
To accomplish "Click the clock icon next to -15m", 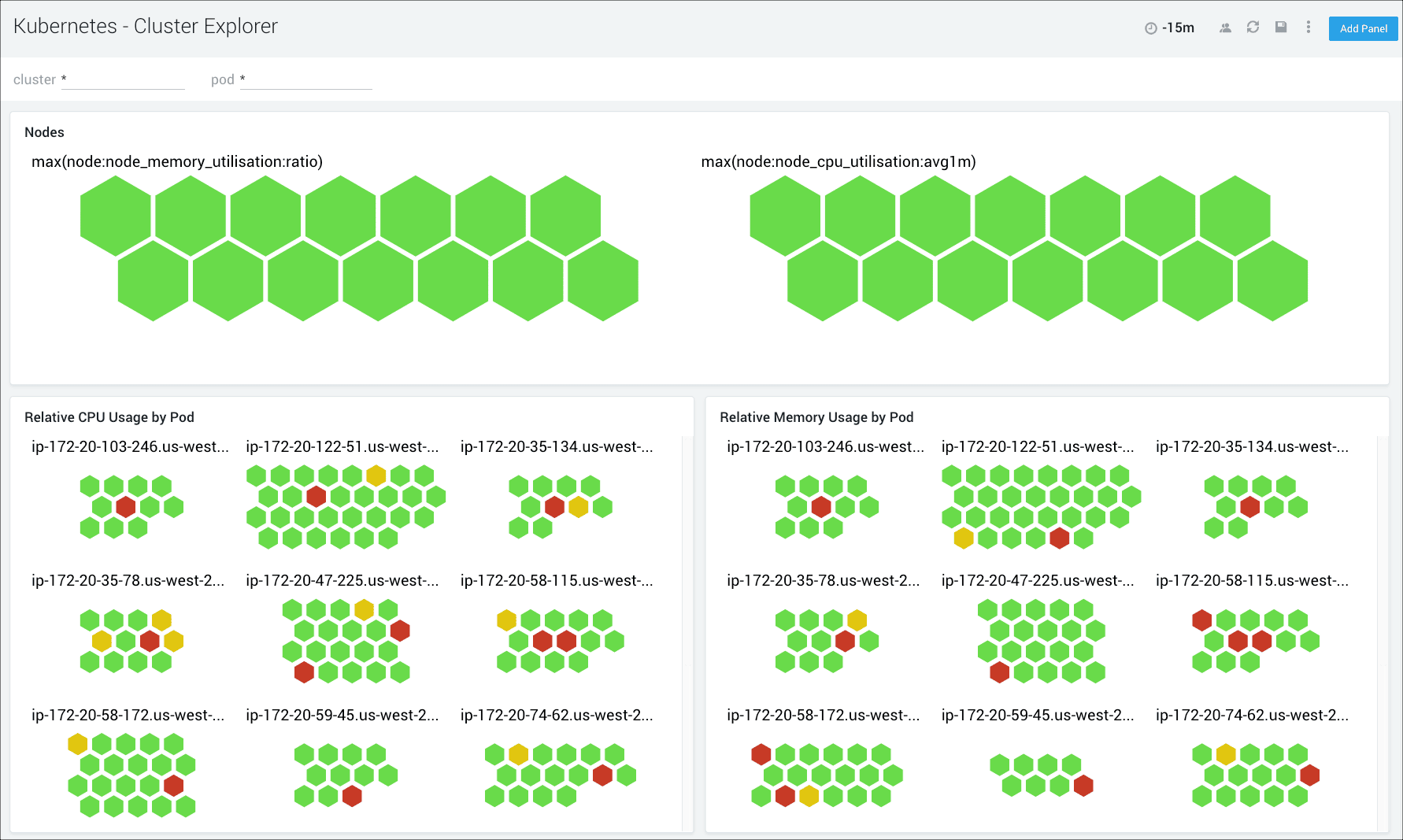I will coord(1149,27).
